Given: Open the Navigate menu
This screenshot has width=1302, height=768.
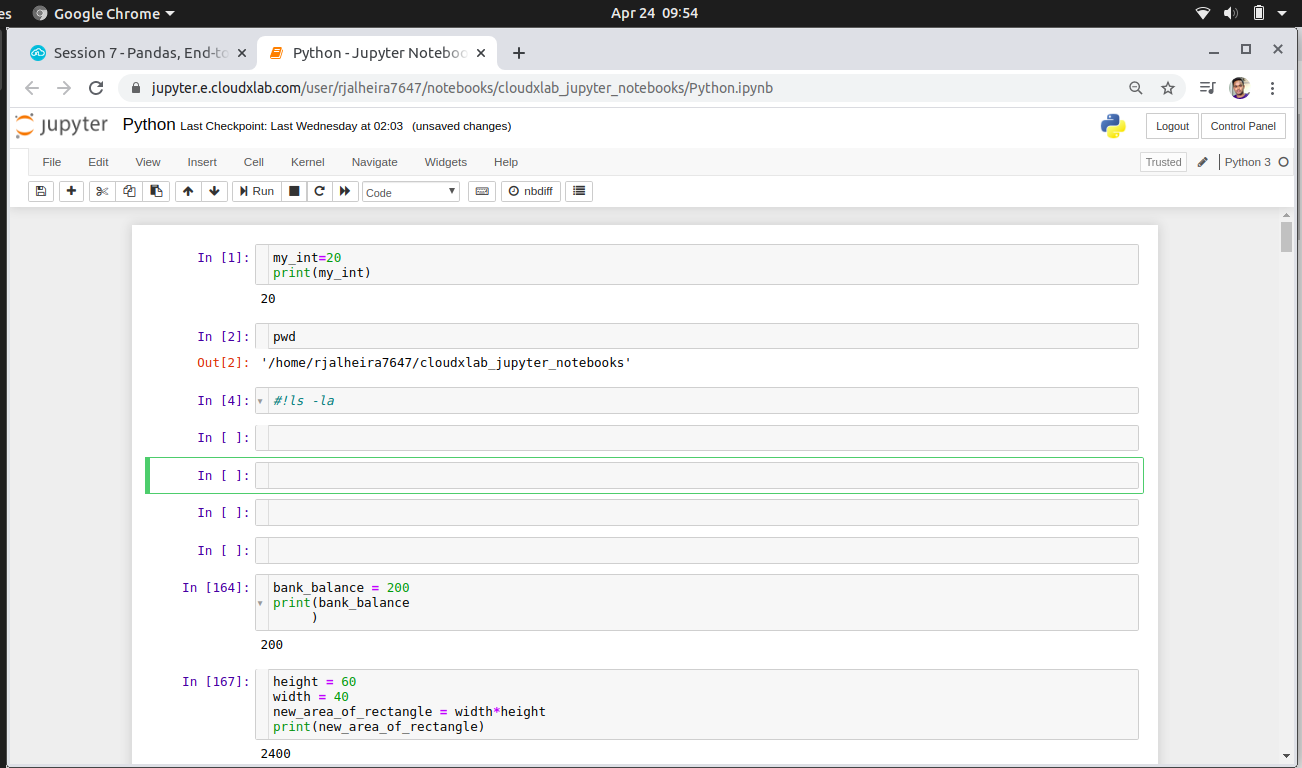Looking at the screenshot, I should pos(375,162).
